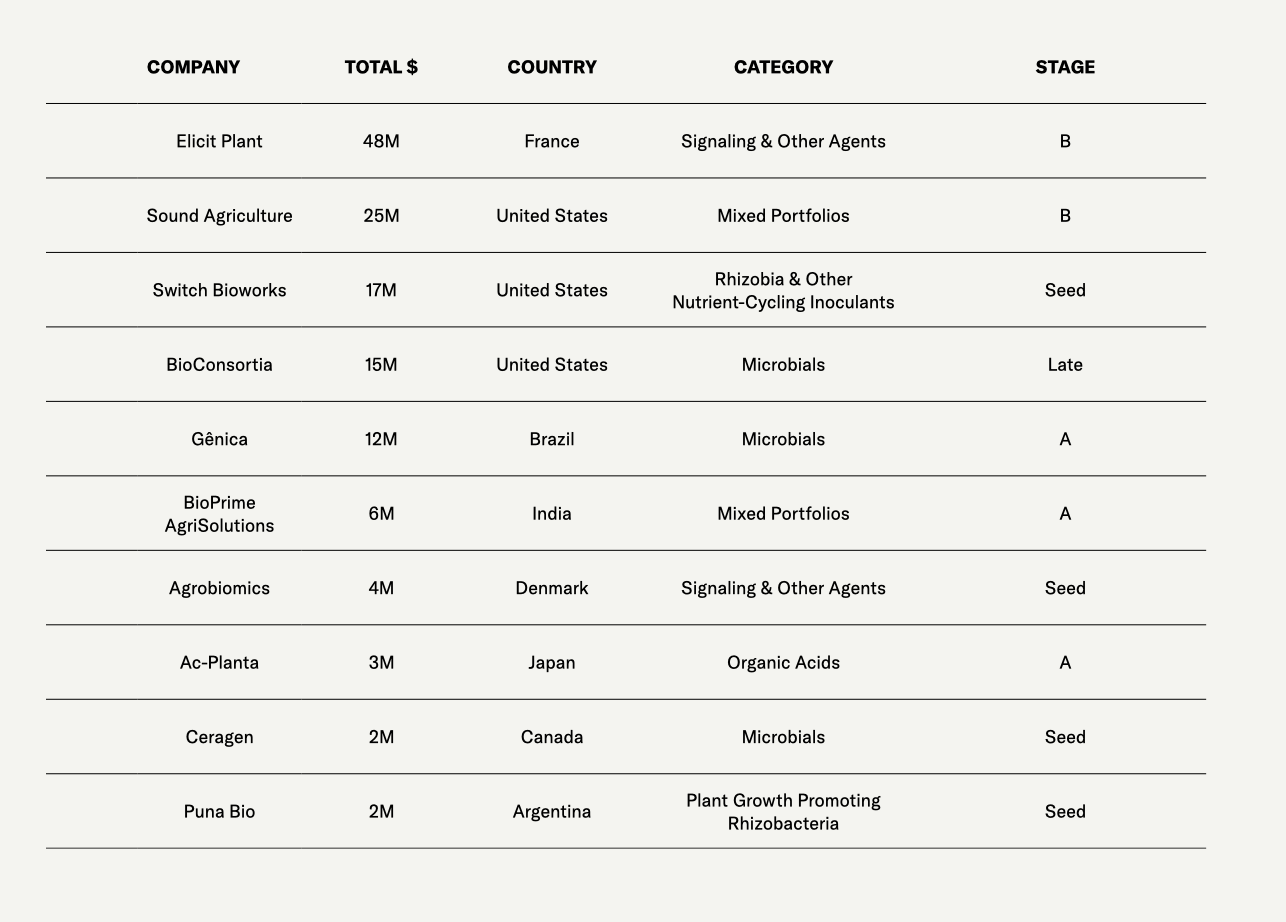Click the TOTAL $ column header
1286x922 pixels.
click(x=381, y=67)
